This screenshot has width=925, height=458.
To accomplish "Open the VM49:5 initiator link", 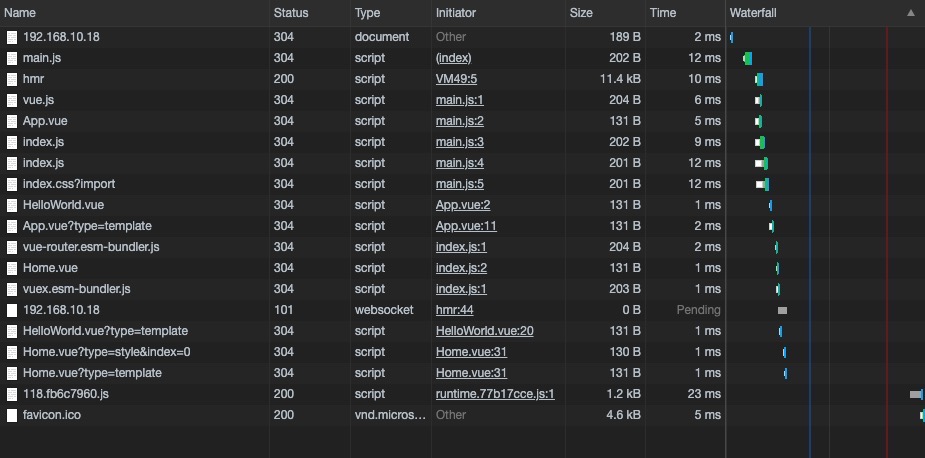I will click(456, 79).
